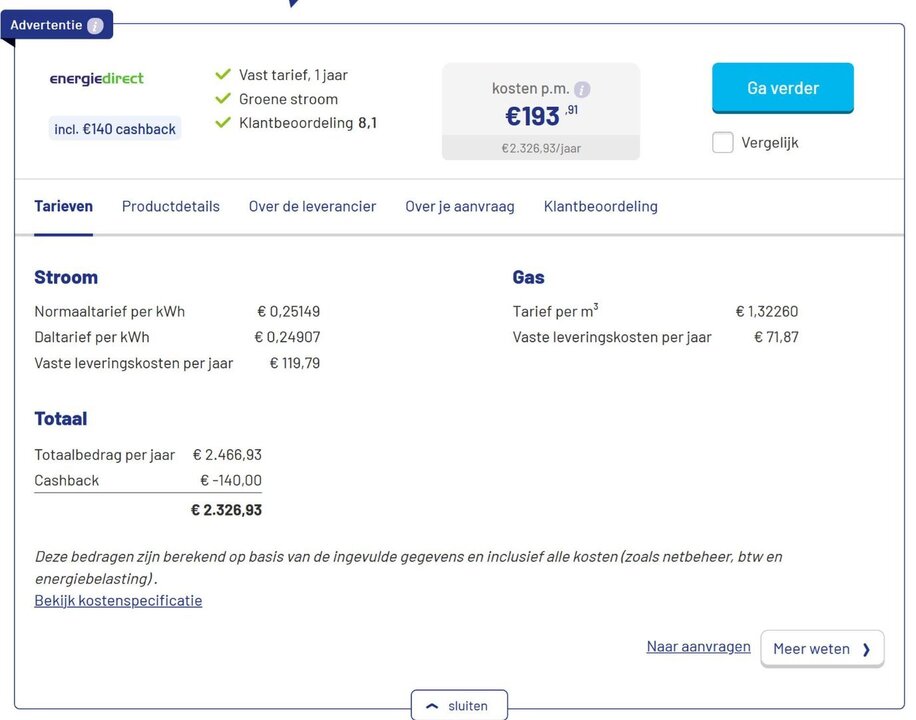Select the Tarieven tab

coord(63,206)
